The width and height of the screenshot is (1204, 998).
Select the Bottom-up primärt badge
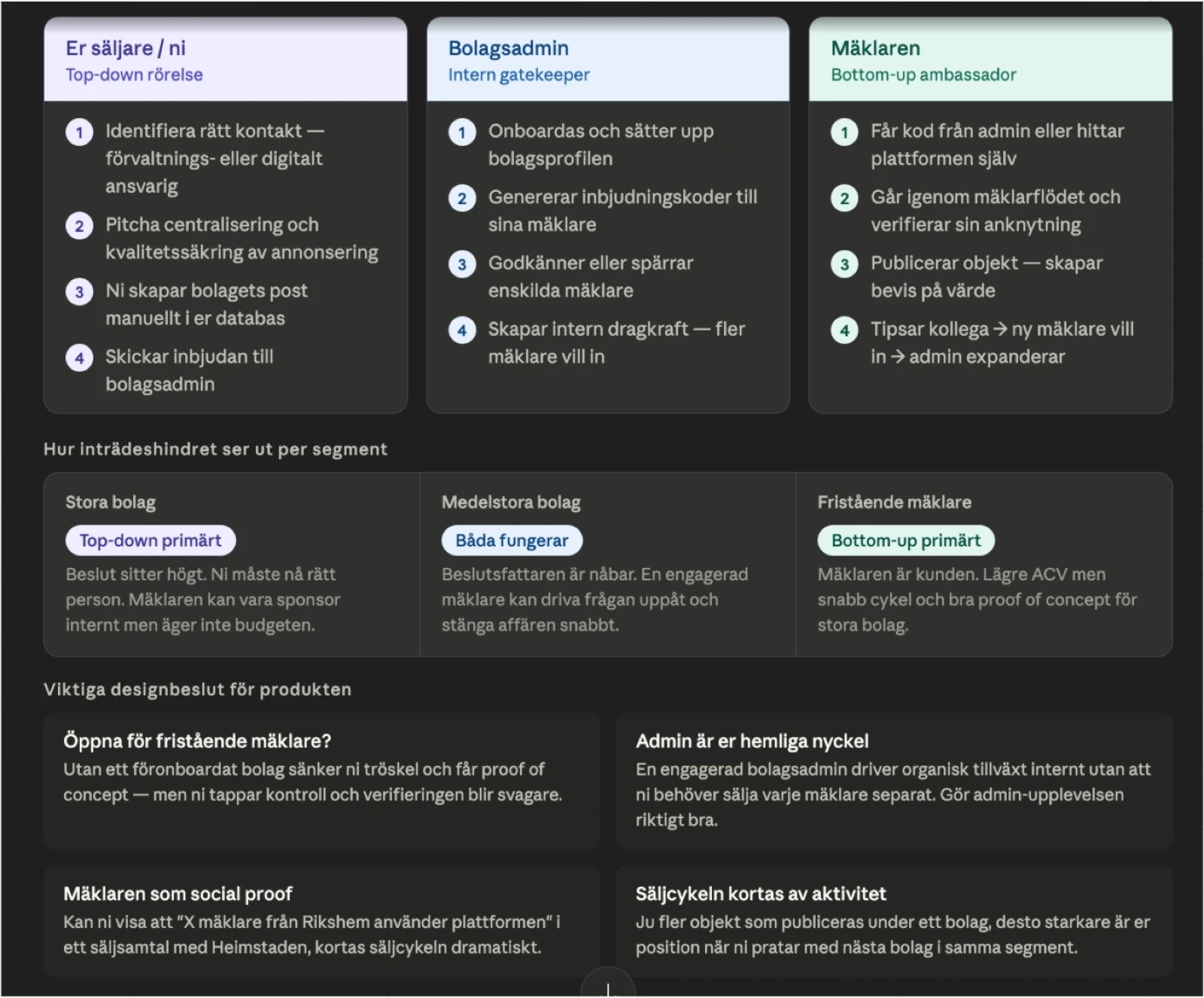click(x=906, y=540)
